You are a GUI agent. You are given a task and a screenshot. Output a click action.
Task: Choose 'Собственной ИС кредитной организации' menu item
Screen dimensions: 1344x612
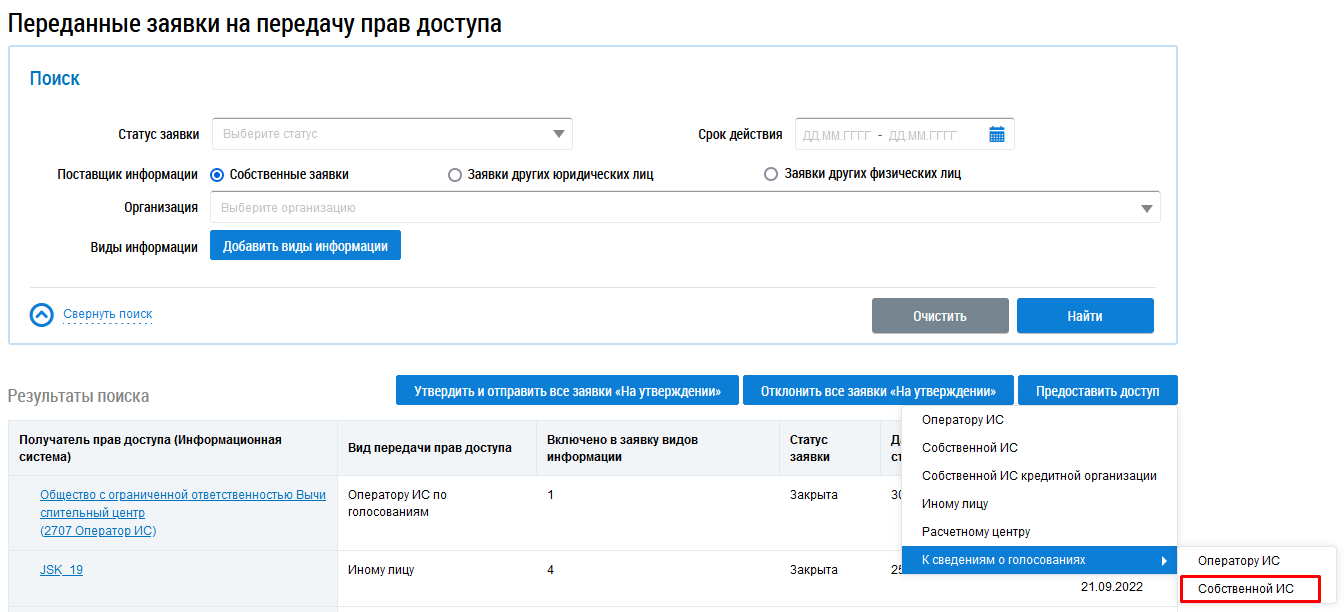click(x=1038, y=476)
